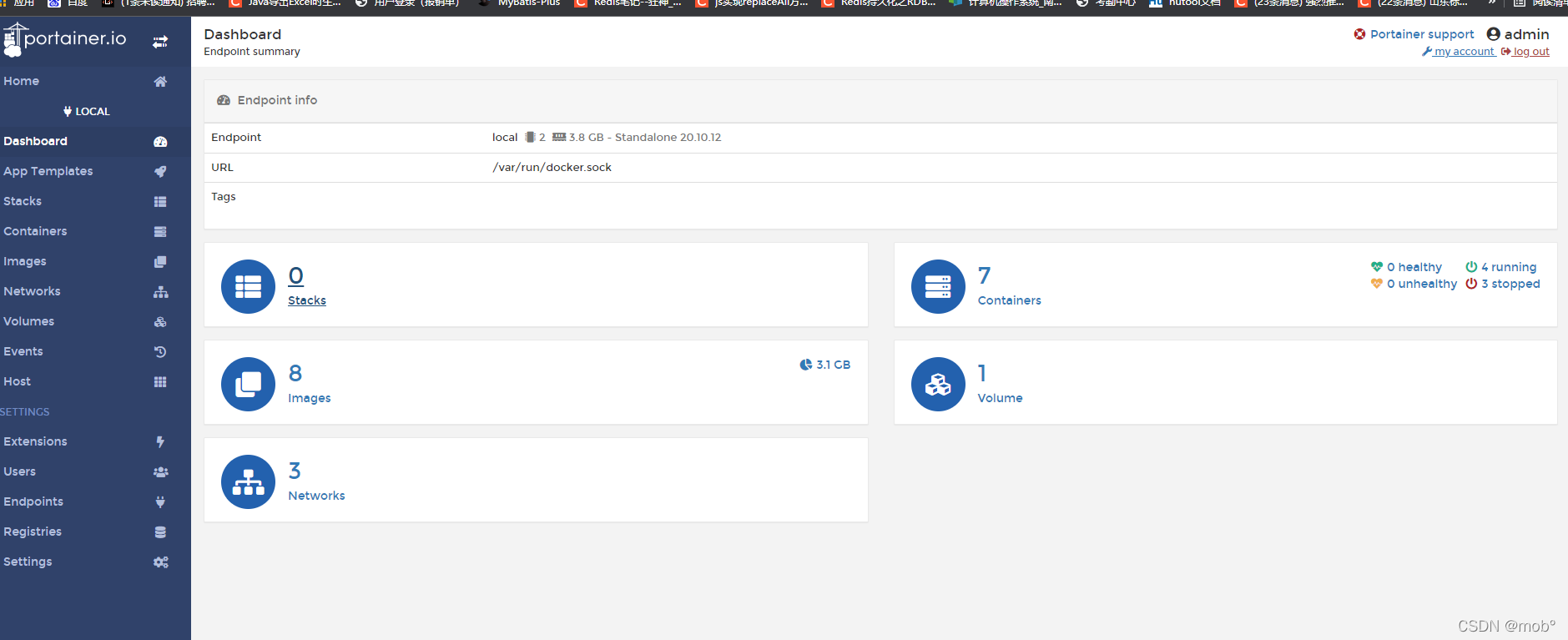Click the admin user avatar icon
Image resolution: width=1568 pixels, height=640 pixels.
click(1494, 34)
